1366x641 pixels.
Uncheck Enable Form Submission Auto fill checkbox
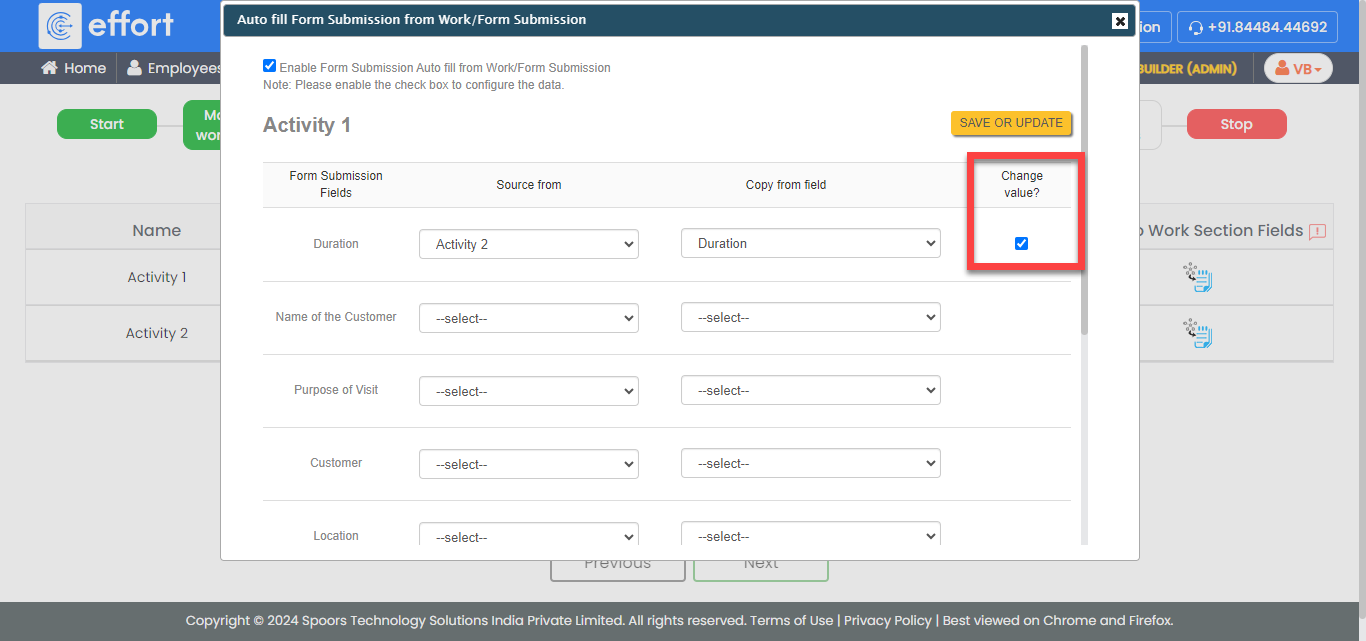point(269,66)
